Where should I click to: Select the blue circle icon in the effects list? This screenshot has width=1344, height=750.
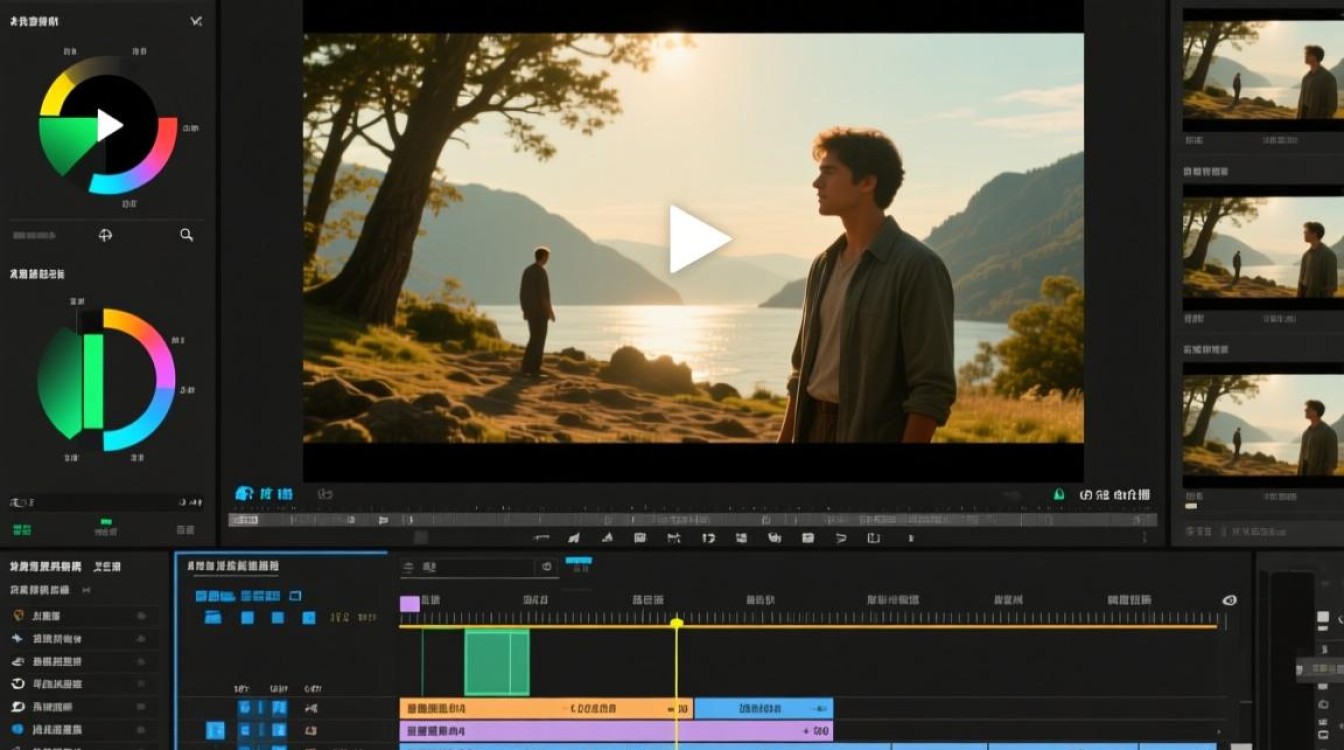point(18,730)
